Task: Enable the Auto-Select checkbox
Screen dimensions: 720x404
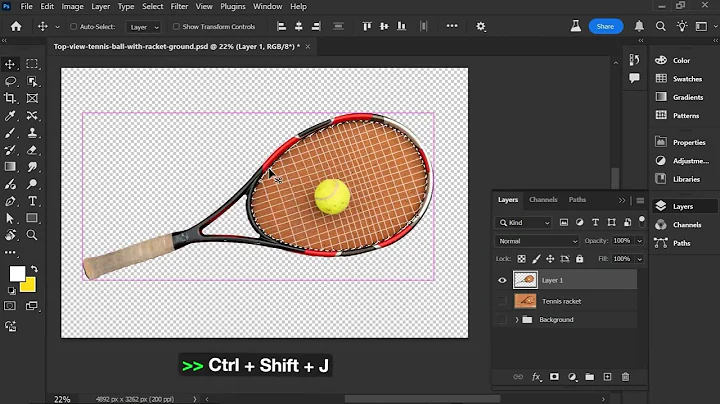Action: click(x=73, y=27)
